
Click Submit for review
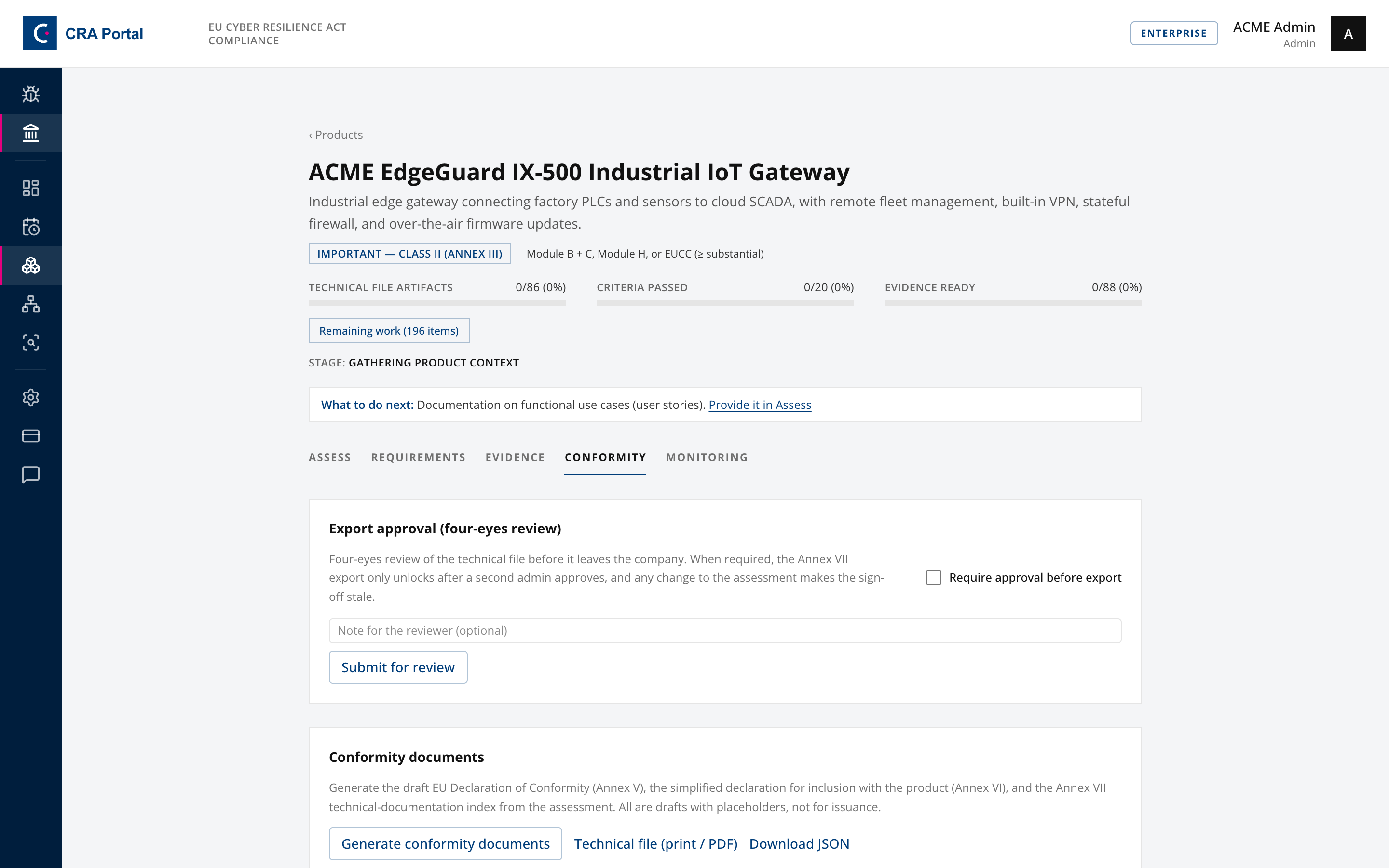click(x=398, y=667)
